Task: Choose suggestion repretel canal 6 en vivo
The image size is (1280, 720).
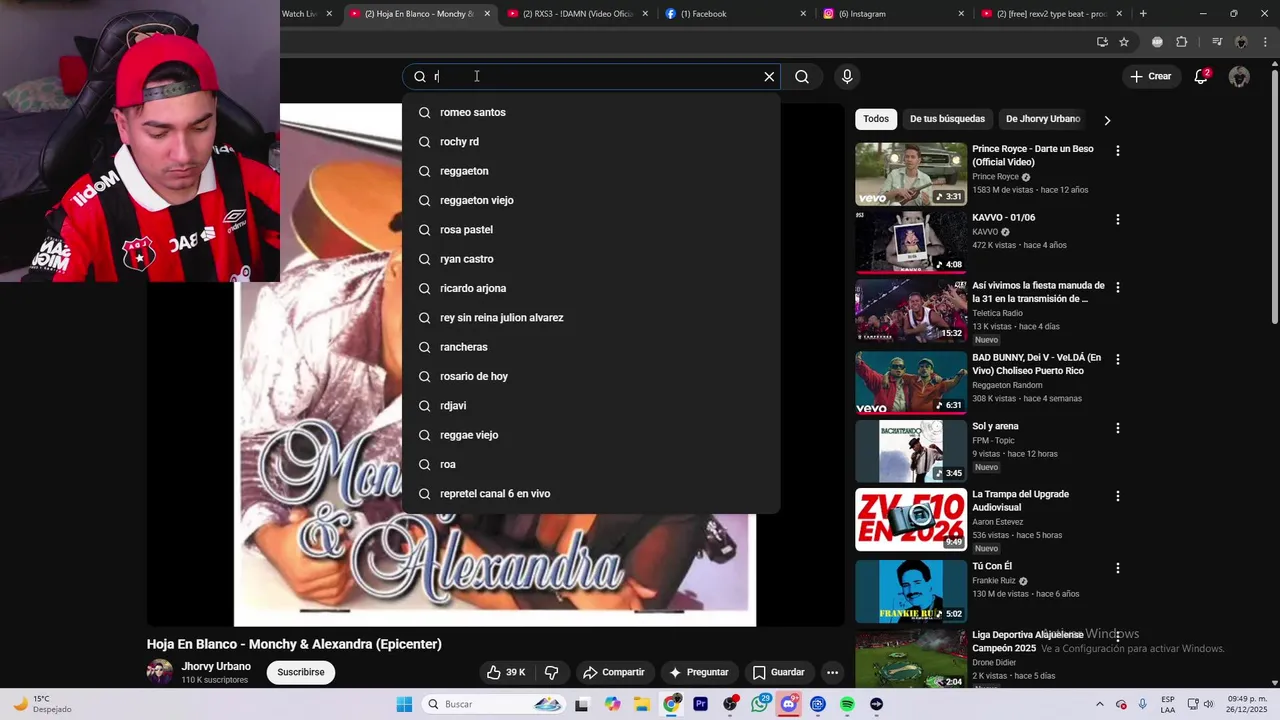Action: (x=590, y=494)
